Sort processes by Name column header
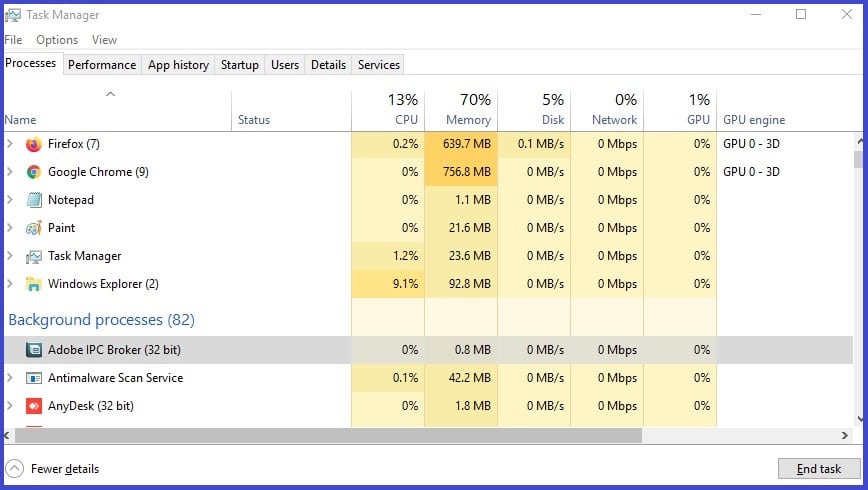The width and height of the screenshot is (868, 490). (x=117, y=111)
